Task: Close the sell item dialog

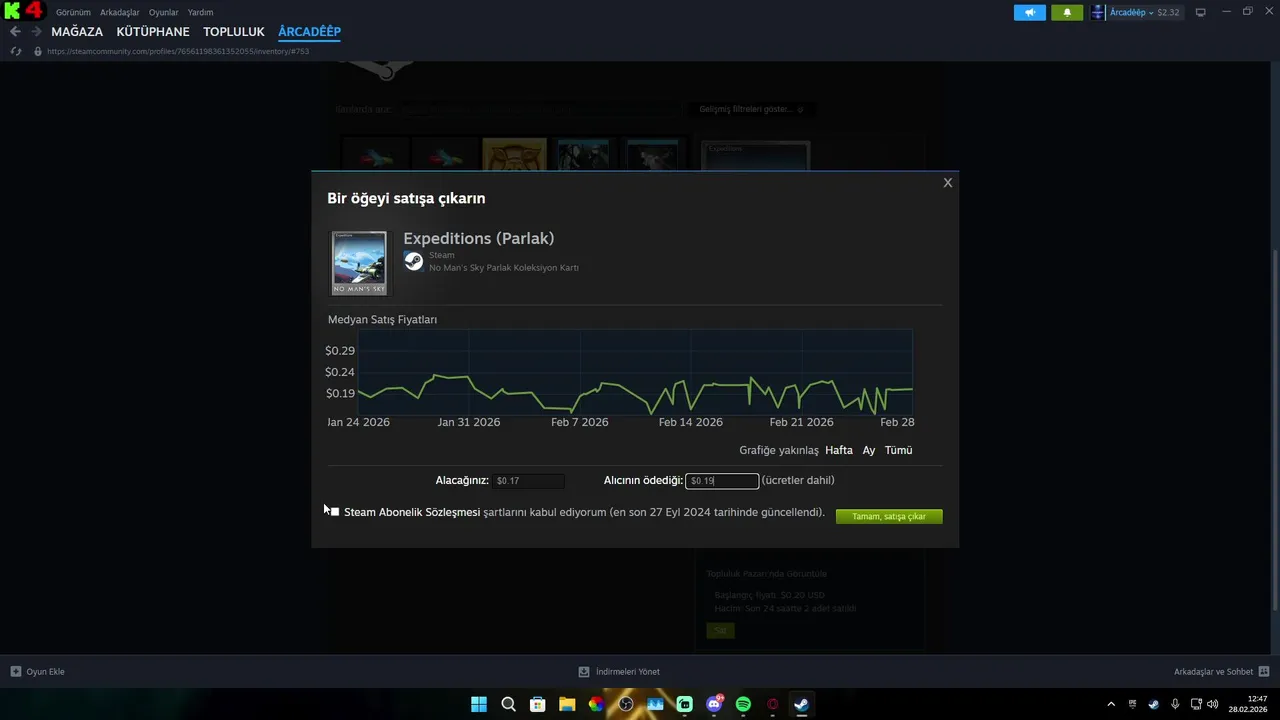Action: [x=948, y=183]
